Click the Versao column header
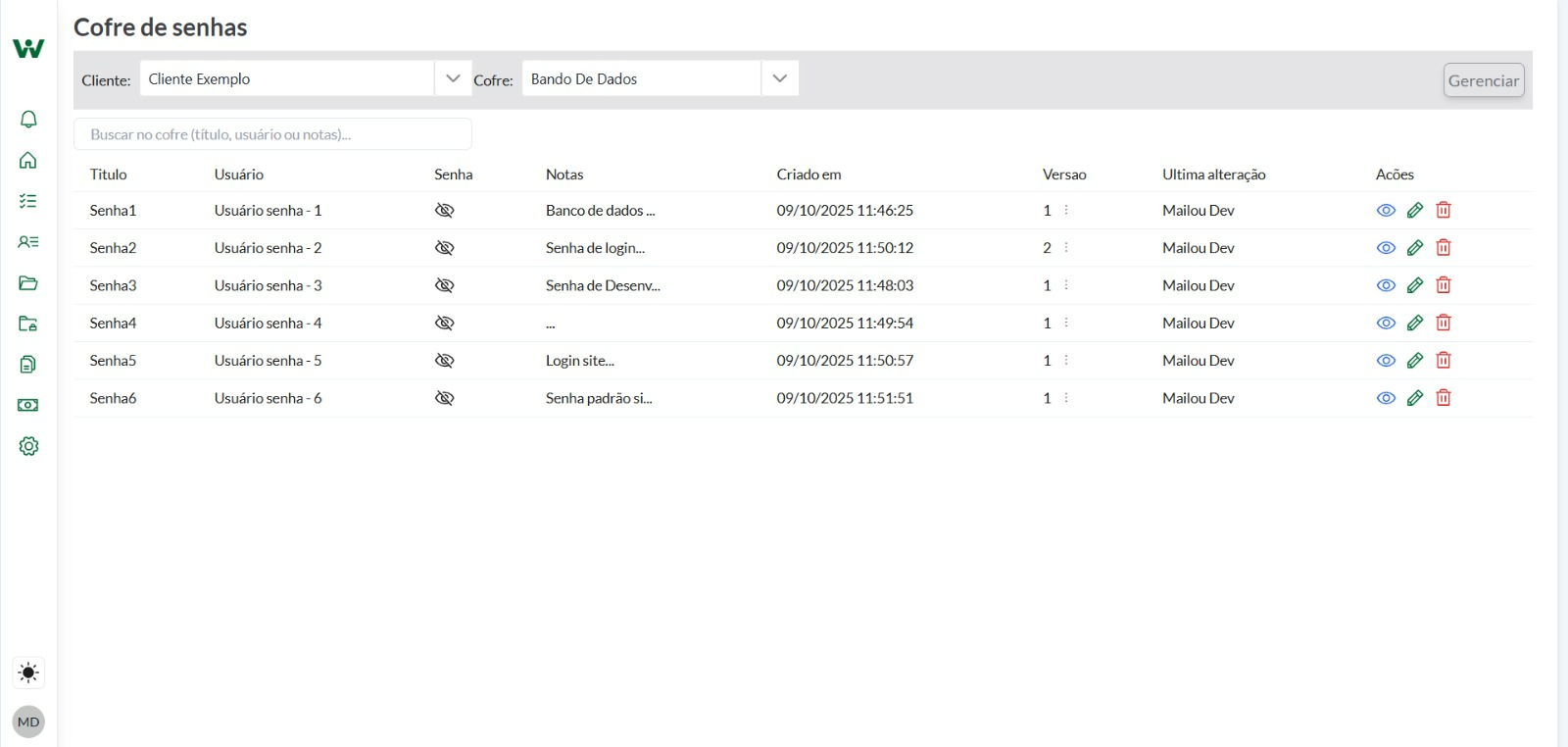The width and height of the screenshot is (1568, 747). pos(1064,174)
